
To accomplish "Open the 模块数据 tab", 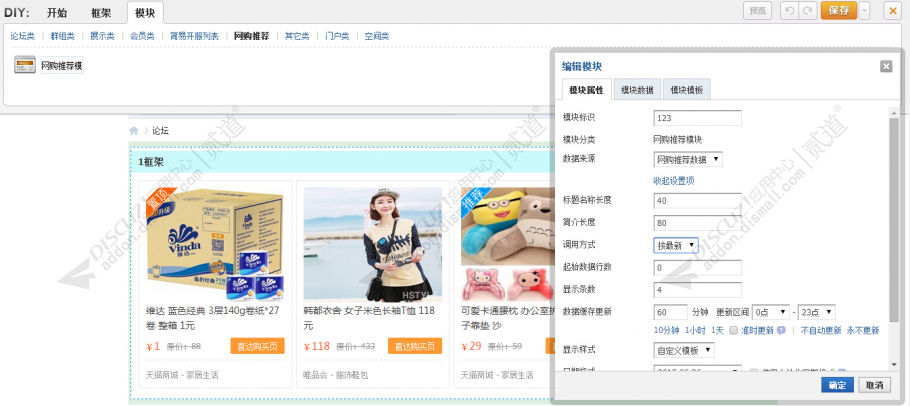I will point(637,90).
